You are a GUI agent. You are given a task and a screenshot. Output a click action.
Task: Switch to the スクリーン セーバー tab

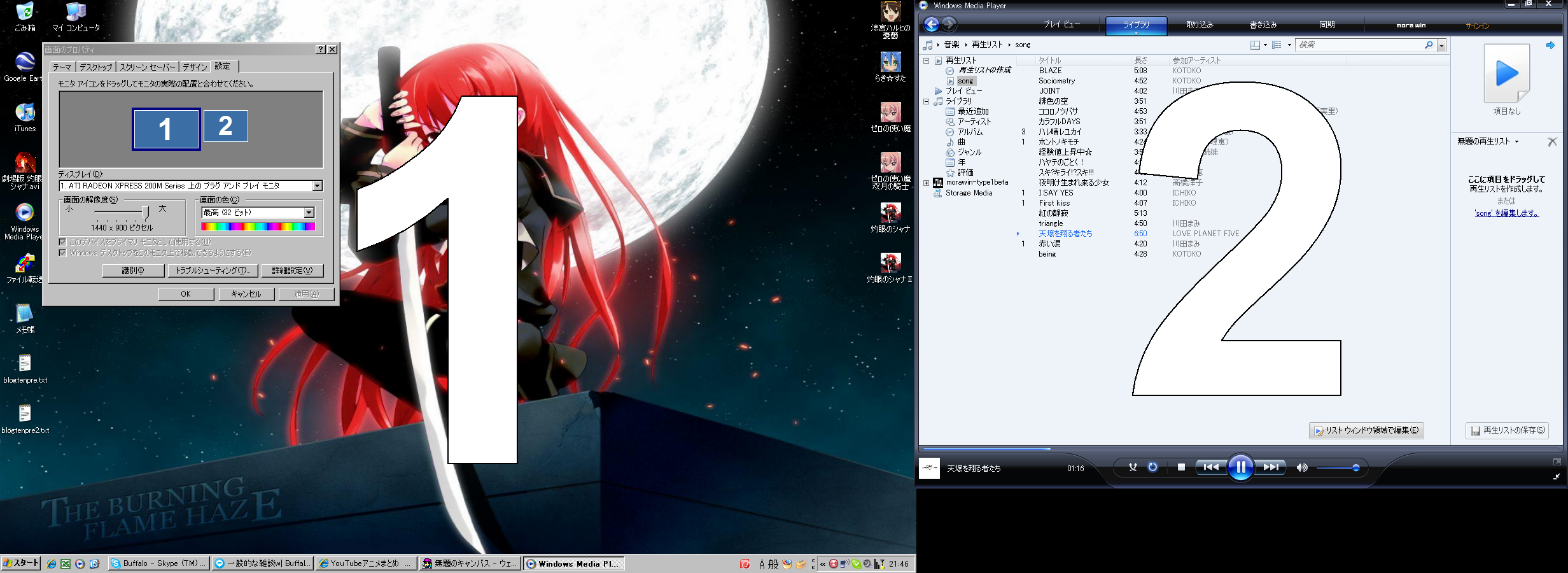pyautogui.click(x=147, y=67)
